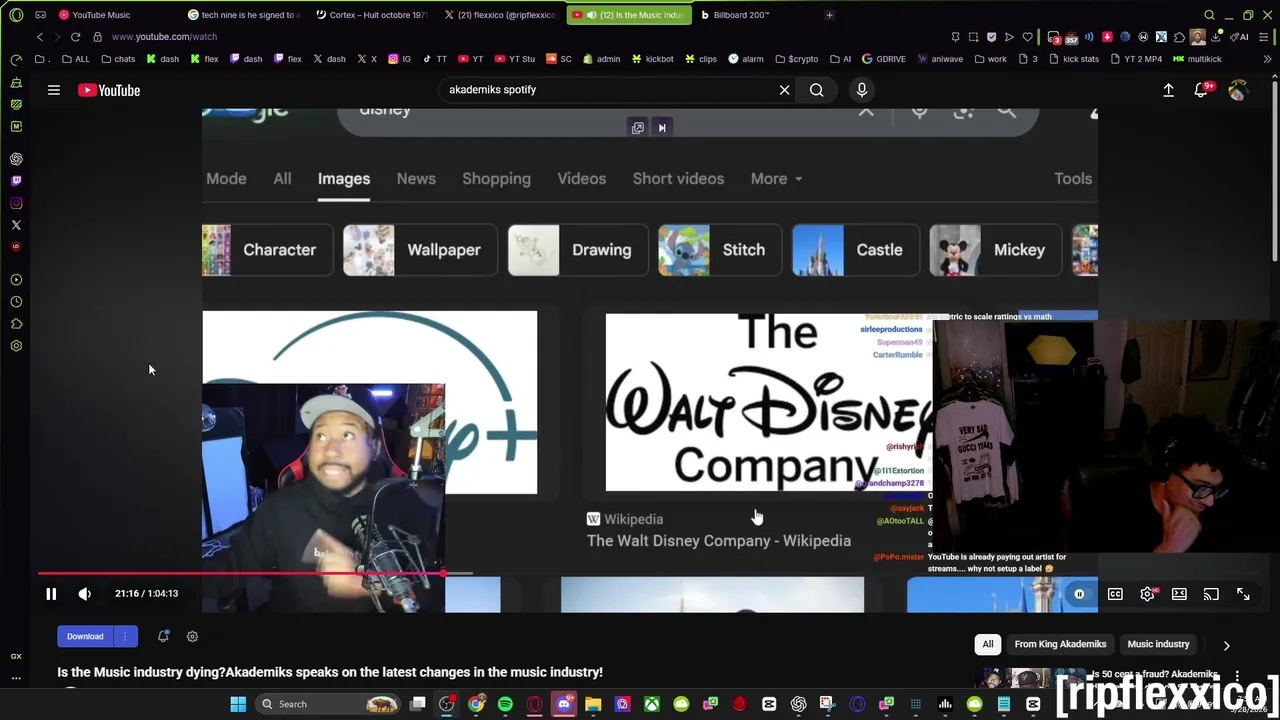1280x720 pixels.
Task: Start voice search with the microphone
Action: tap(862, 90)
